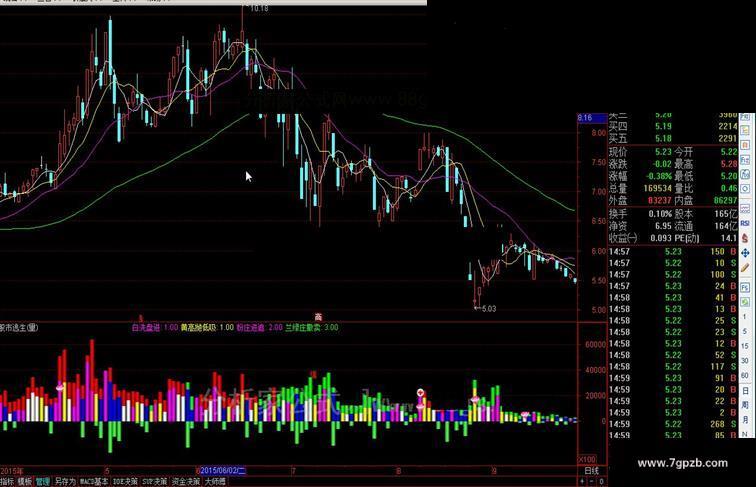Switch to SUP决策 template tab

click(x=154, y=482)
